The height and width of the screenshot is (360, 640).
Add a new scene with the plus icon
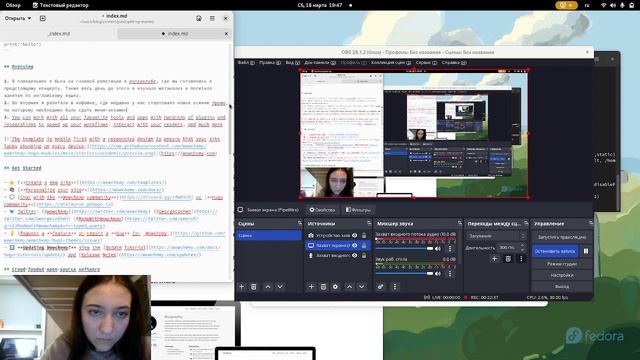click(x=241, y=287)
